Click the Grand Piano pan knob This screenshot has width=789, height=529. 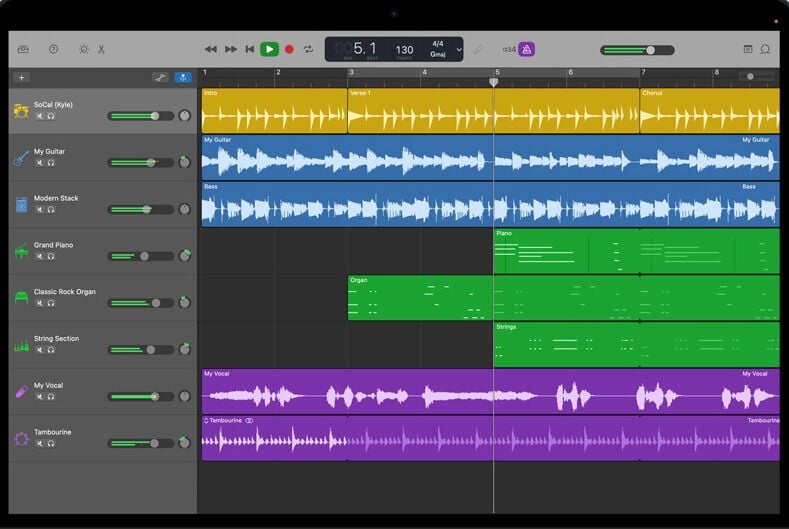pyautogui.click(x=185, y=256)
